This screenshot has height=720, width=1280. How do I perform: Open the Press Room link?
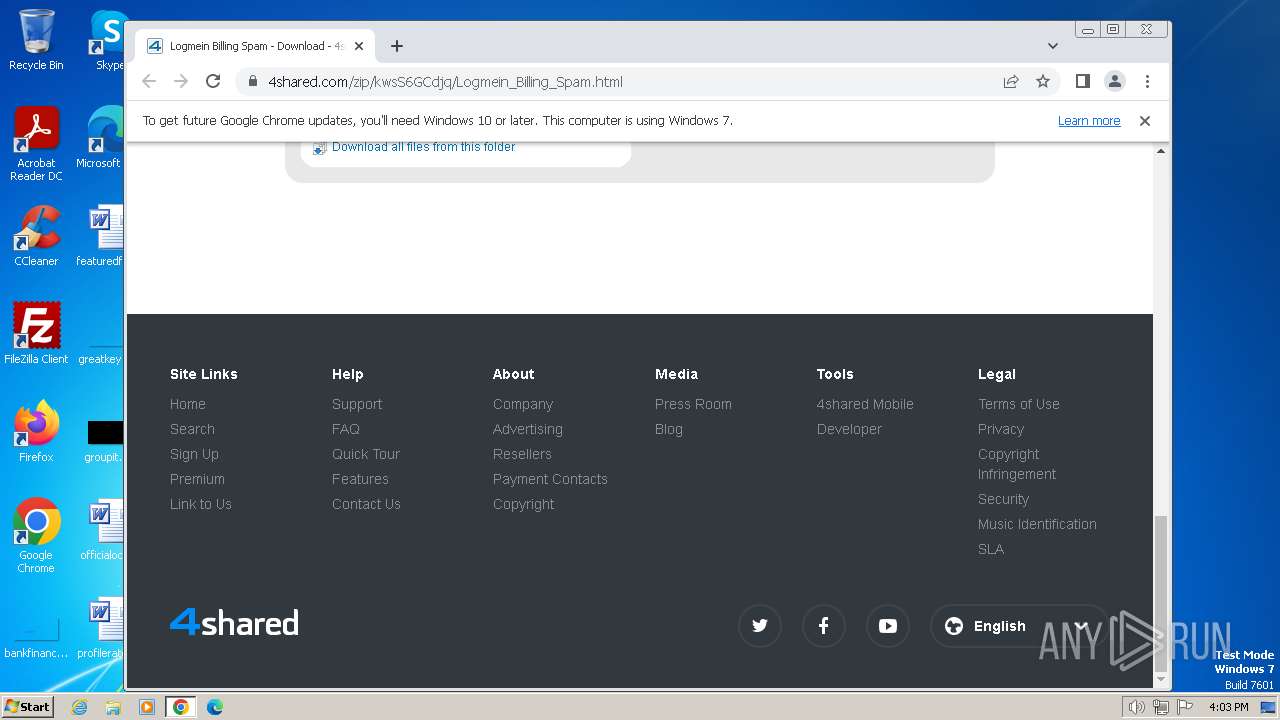point(693,404)
